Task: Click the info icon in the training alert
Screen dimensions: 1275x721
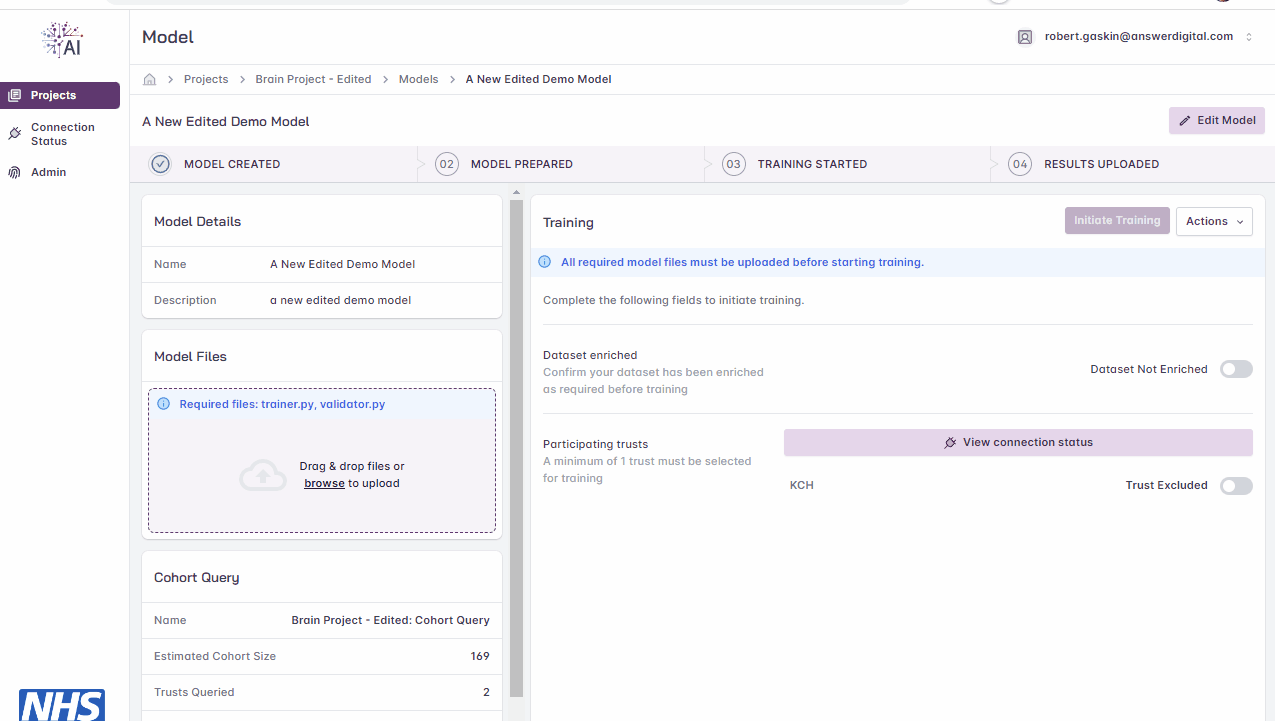Action: (x=545, y=262)
